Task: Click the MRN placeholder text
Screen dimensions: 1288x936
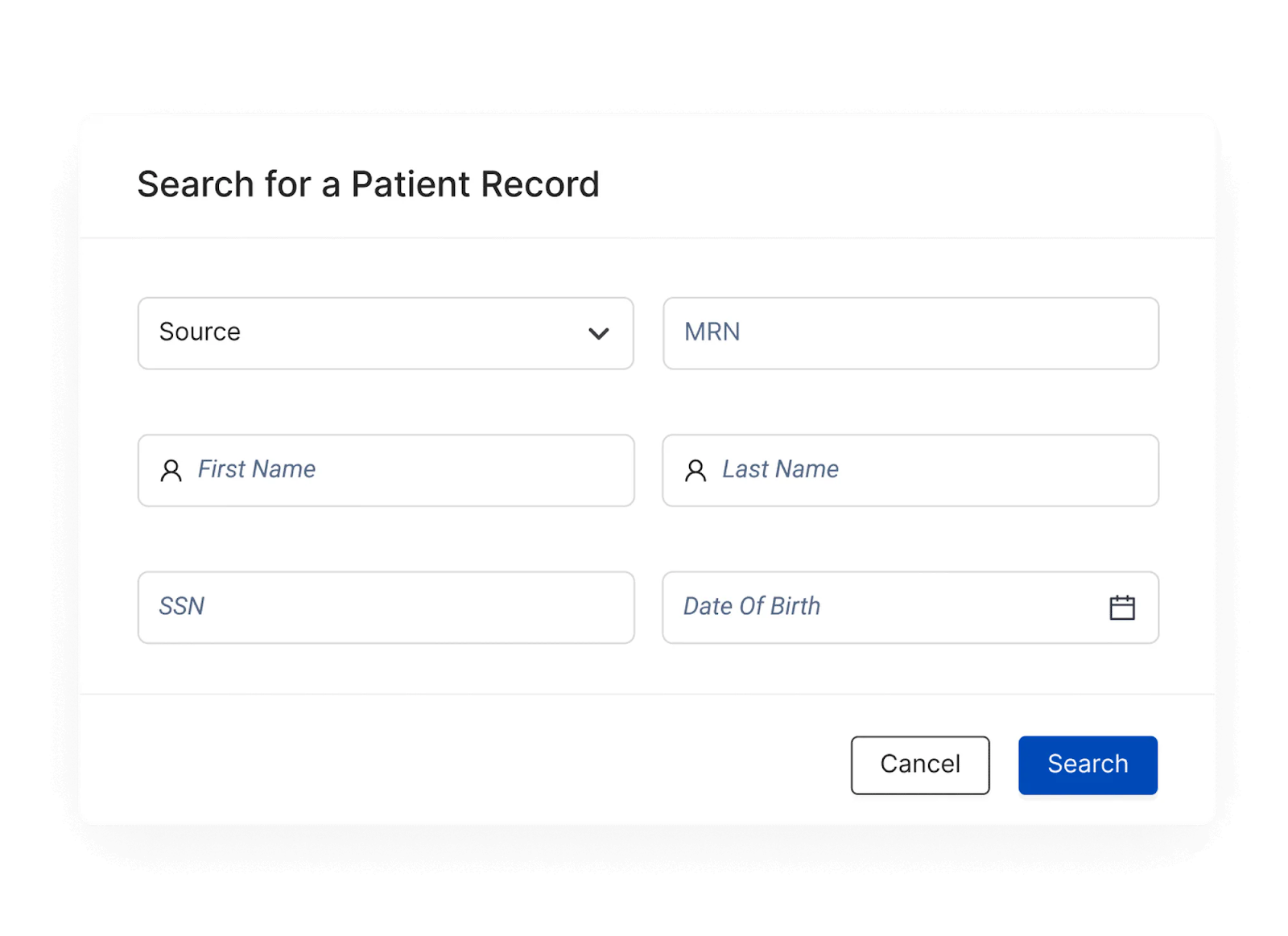Action: 712,332
